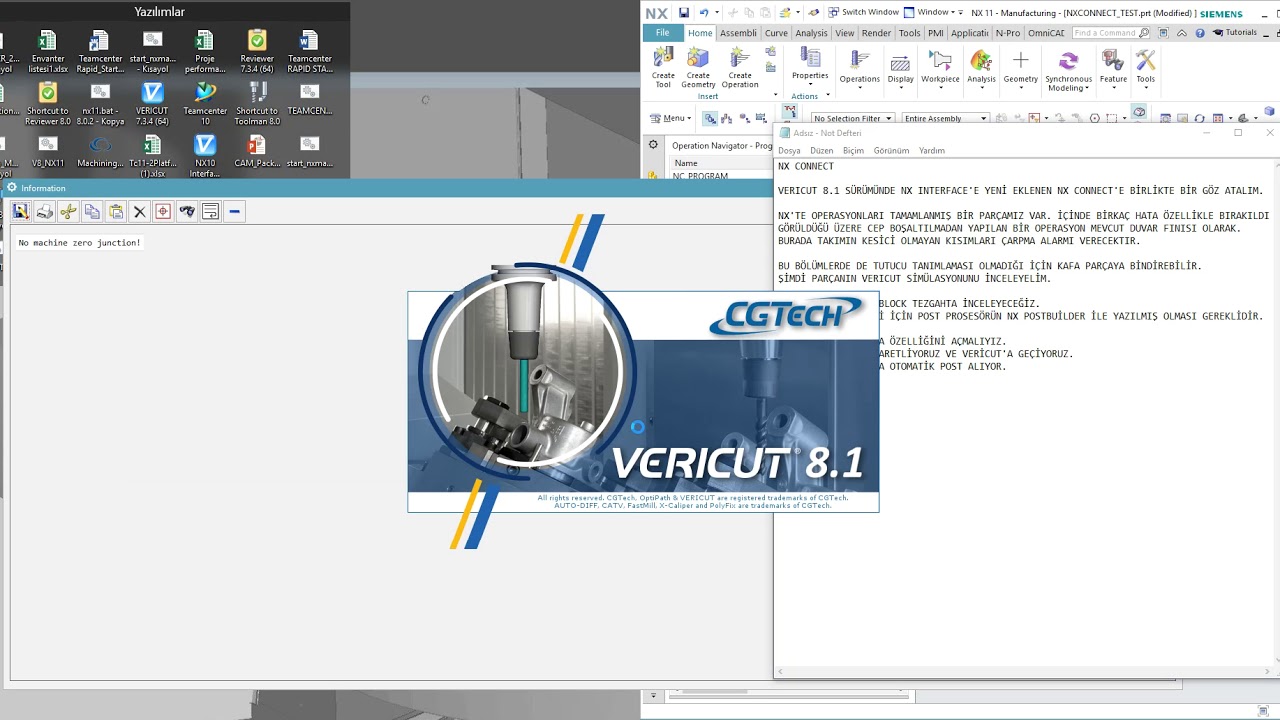
Task: Open Synchronous Modeling dropdown in NX
Action: click(x=1068, y=71)
